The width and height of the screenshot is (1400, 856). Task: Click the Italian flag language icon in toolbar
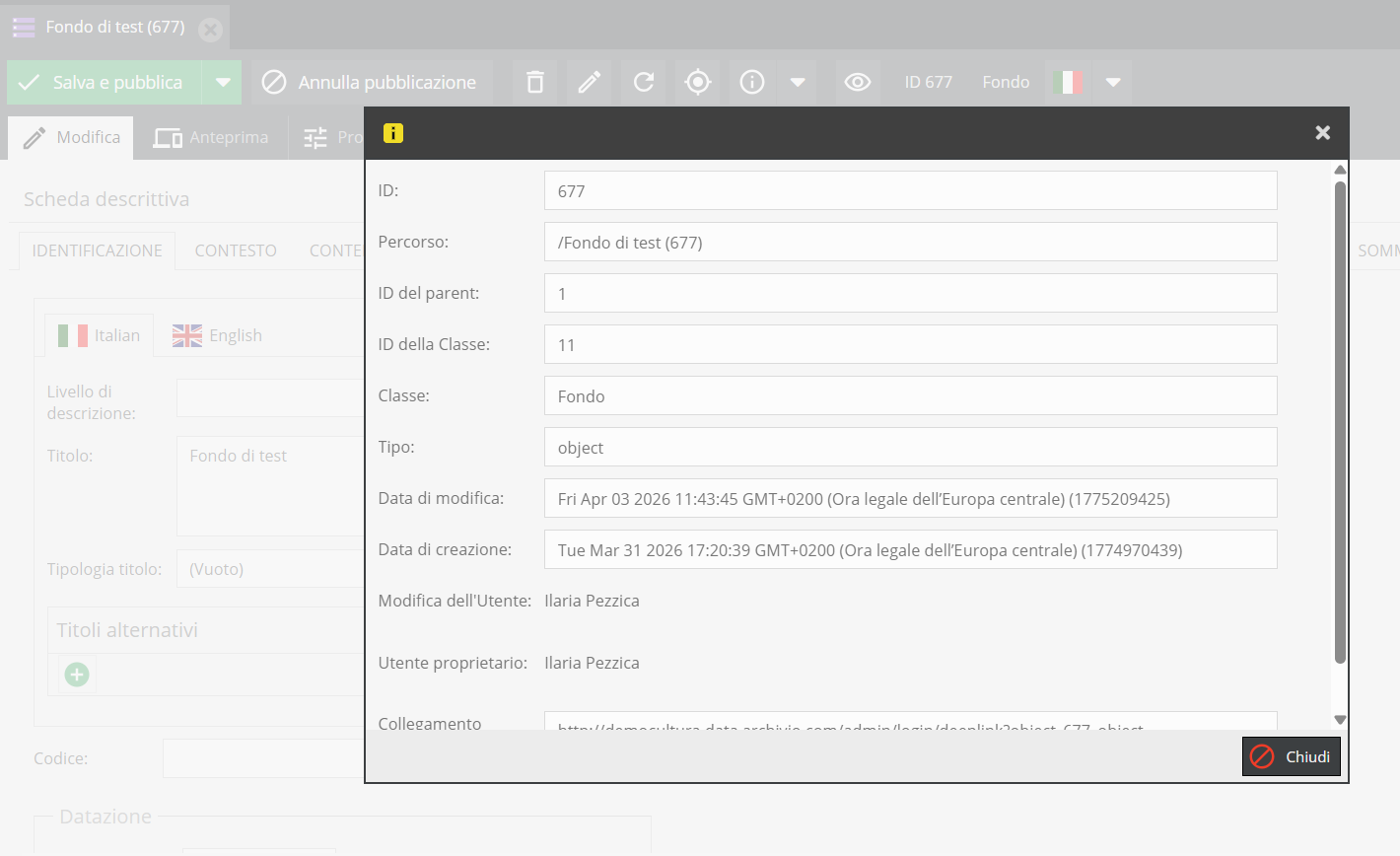click(x=1067, y=83)
